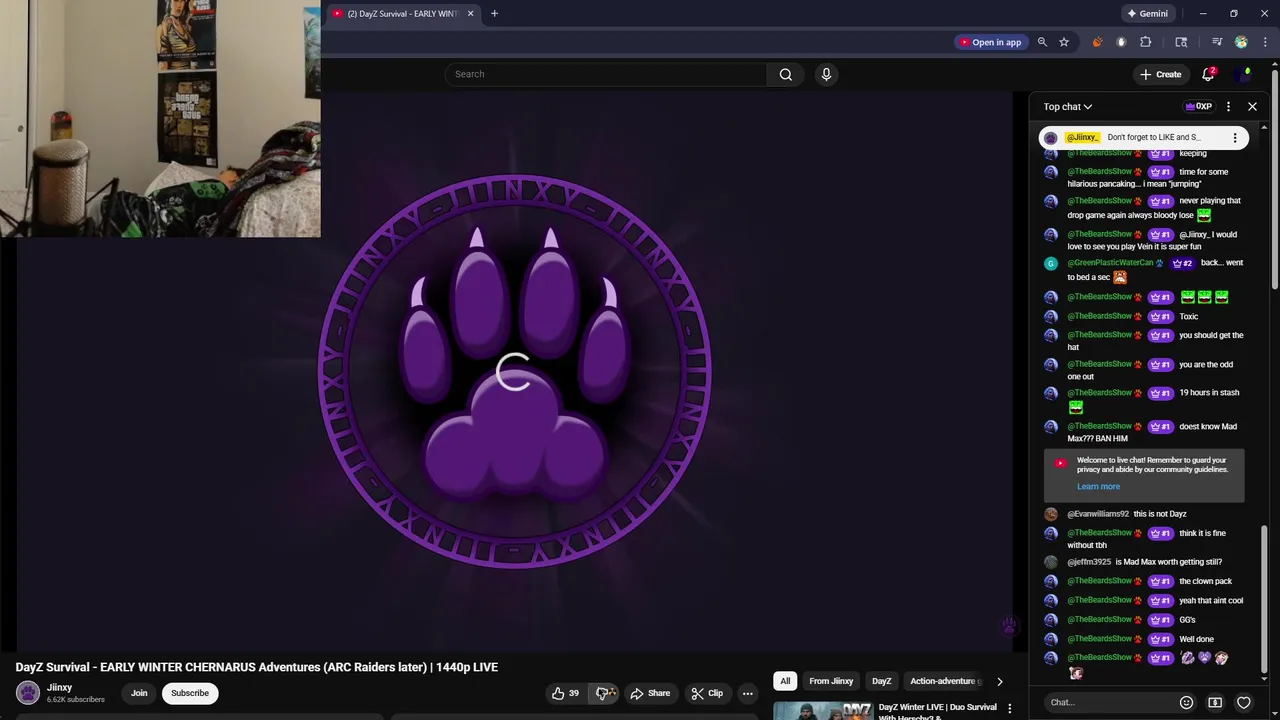Share the DayZ Survival stream
The height and width of the screenshot is (720, 1280).
click(x=650, y=693)
